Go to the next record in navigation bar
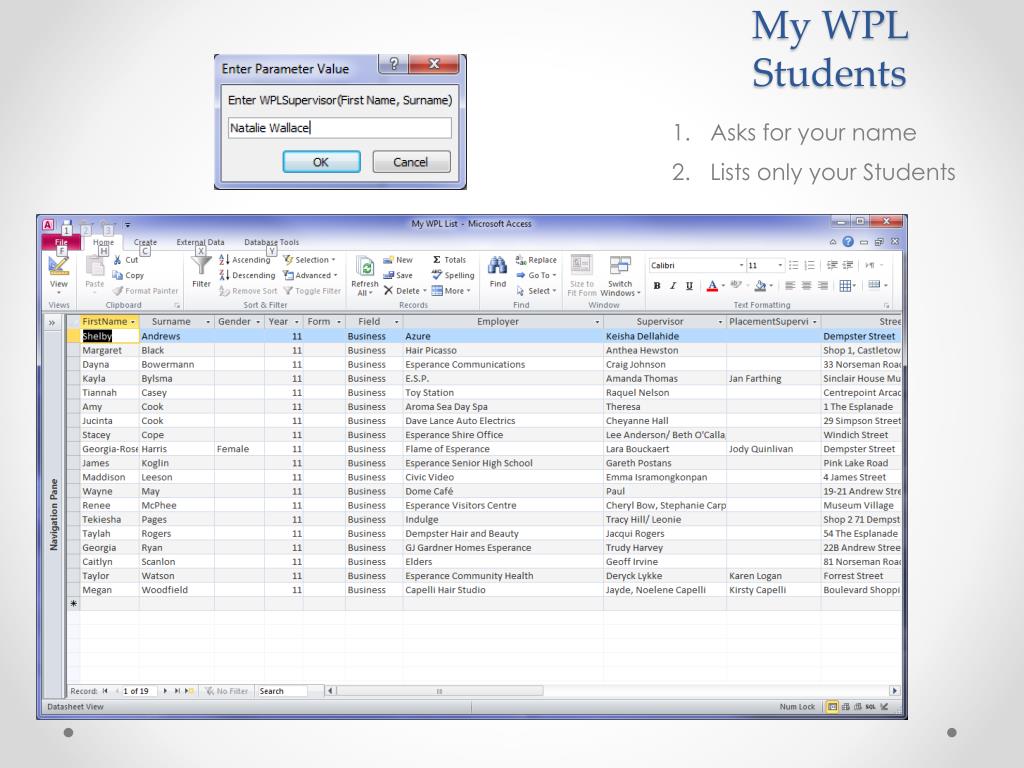 (165, 691)
